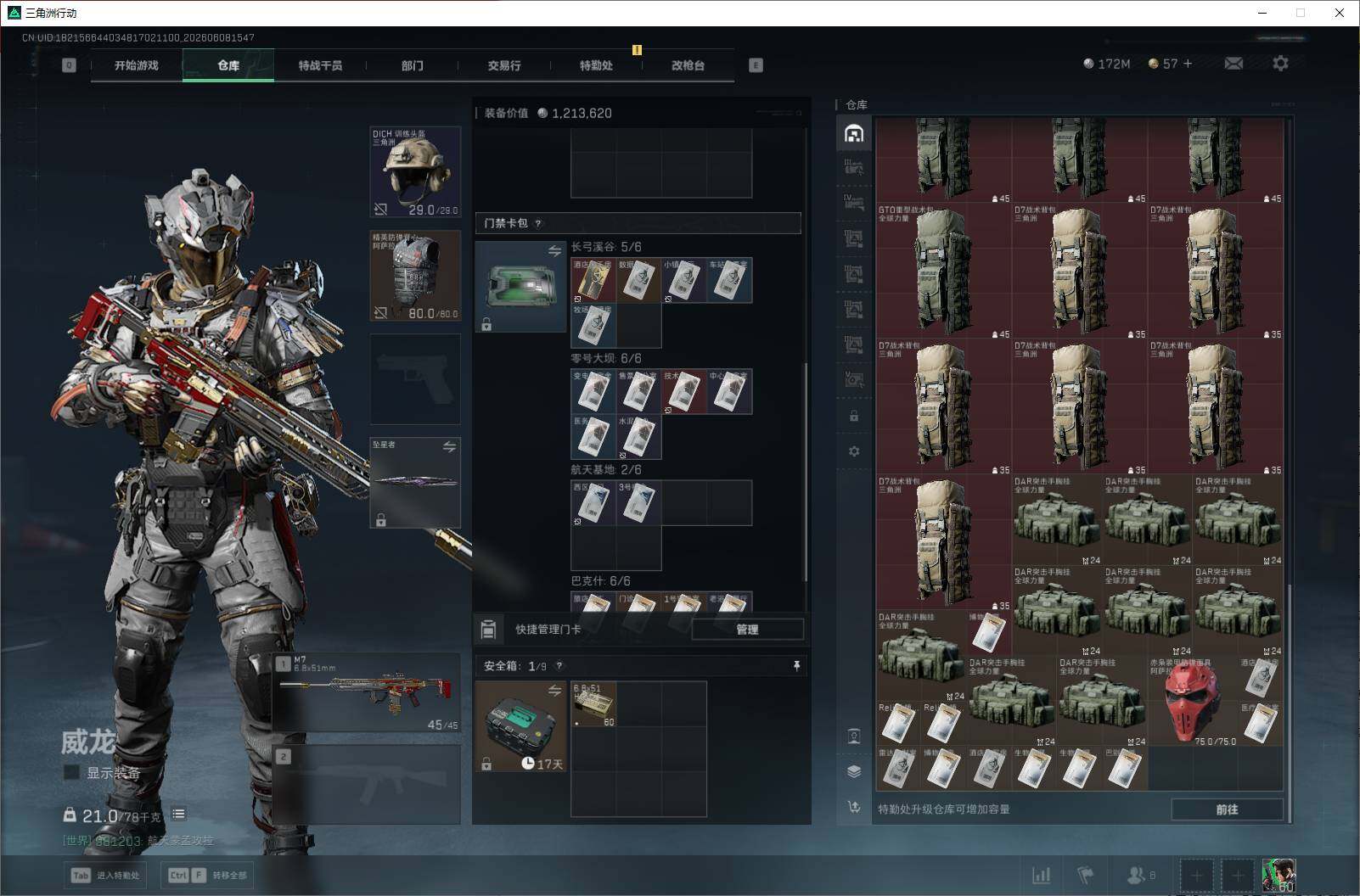Click the help icon next to 安全箱
Viewport: 1360px width, 896px height.
coord(559,666)
